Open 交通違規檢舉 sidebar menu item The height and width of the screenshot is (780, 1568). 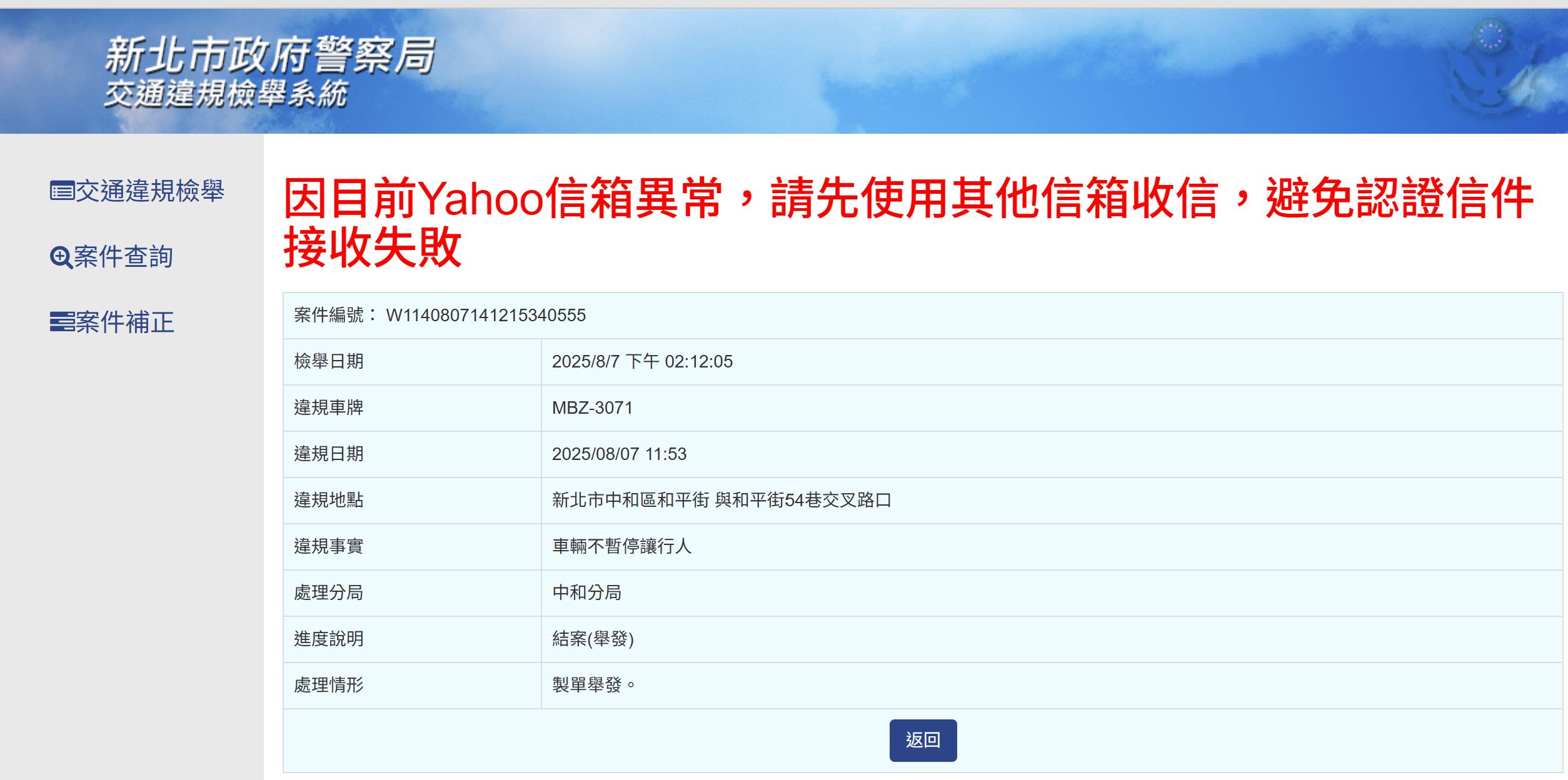(x=137, y=191)
